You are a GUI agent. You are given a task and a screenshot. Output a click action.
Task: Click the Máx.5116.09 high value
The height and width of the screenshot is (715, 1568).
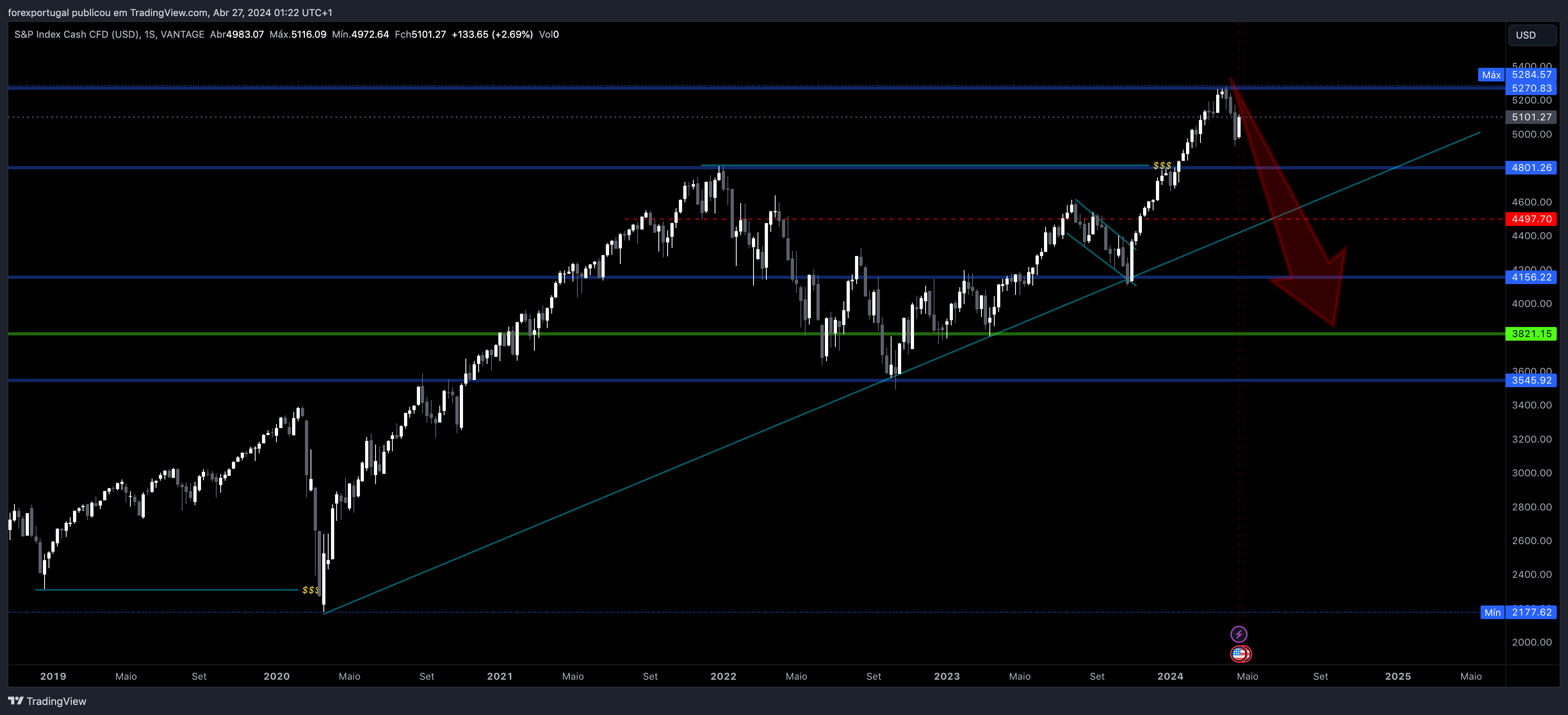(298, 34)
